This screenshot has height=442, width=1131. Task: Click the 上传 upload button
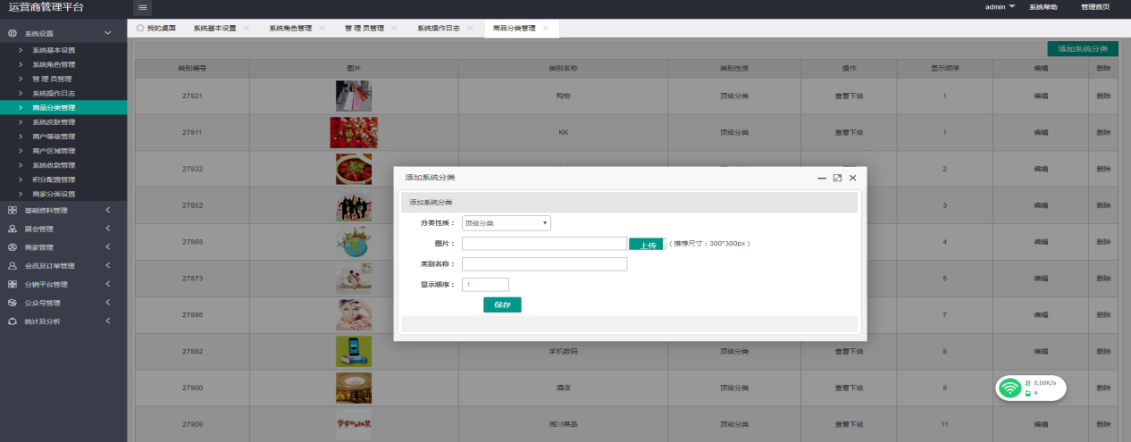646,243
